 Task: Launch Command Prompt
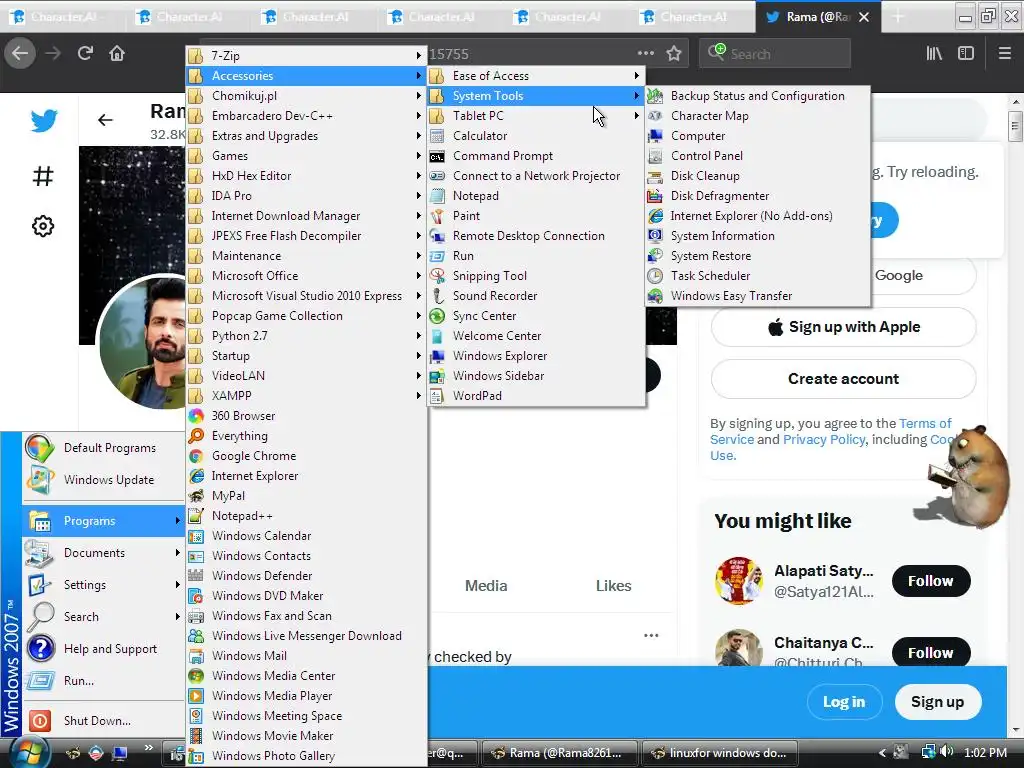536,155
